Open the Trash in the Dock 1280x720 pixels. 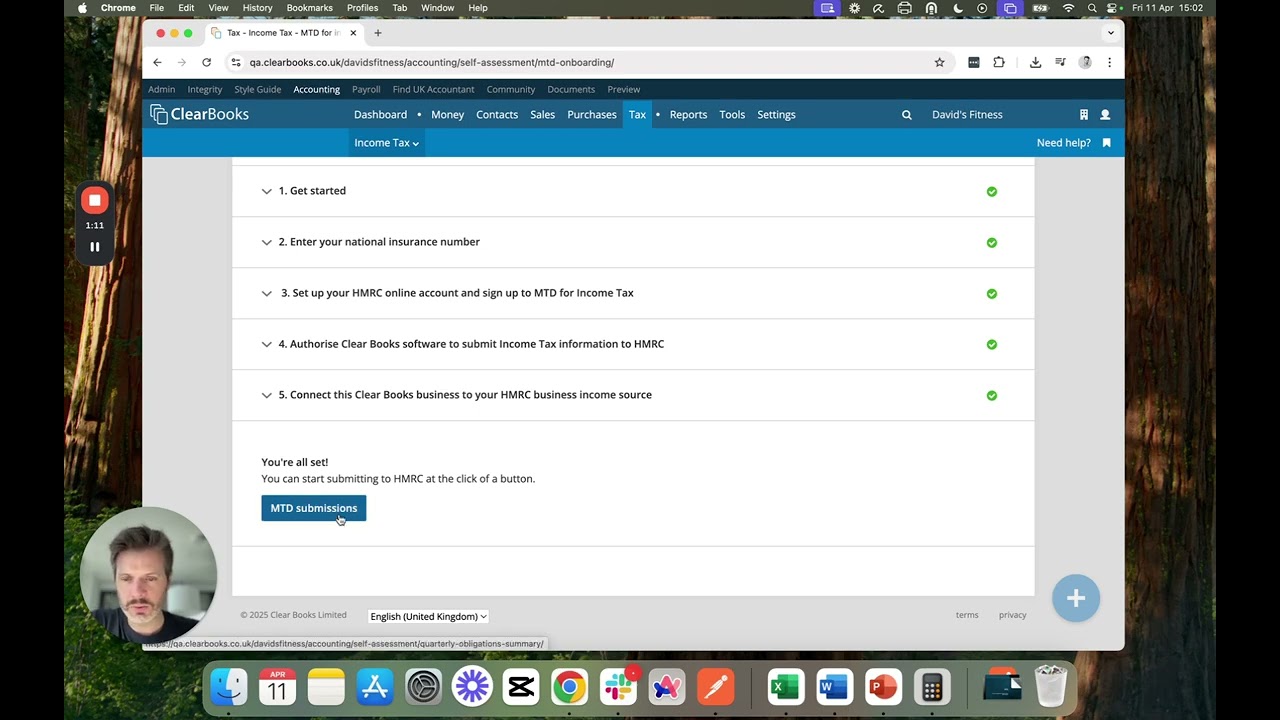(x=1050, y=687)
